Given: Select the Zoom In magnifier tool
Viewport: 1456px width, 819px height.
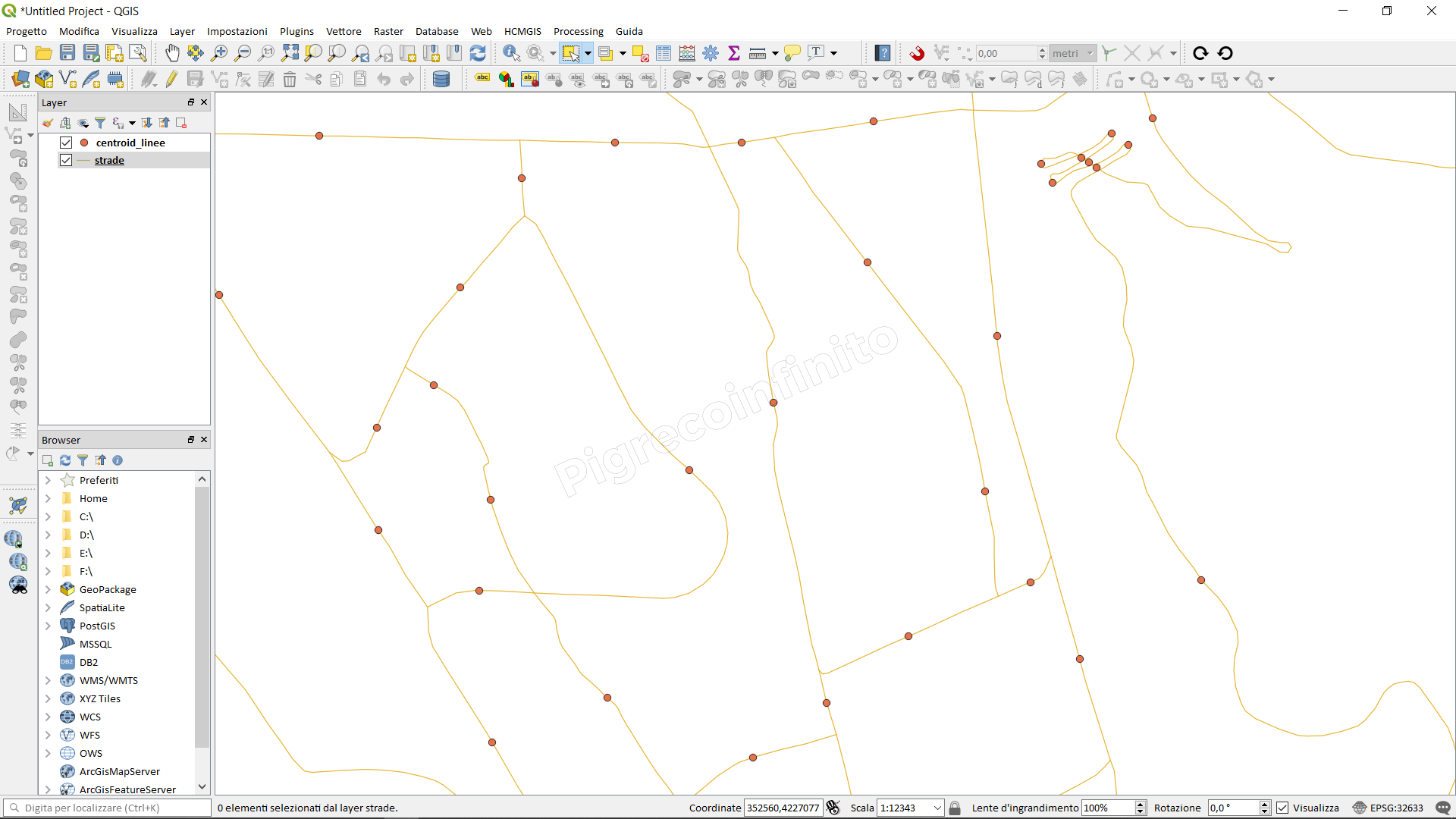Looking at the screenshot, I should pos(219,53).
